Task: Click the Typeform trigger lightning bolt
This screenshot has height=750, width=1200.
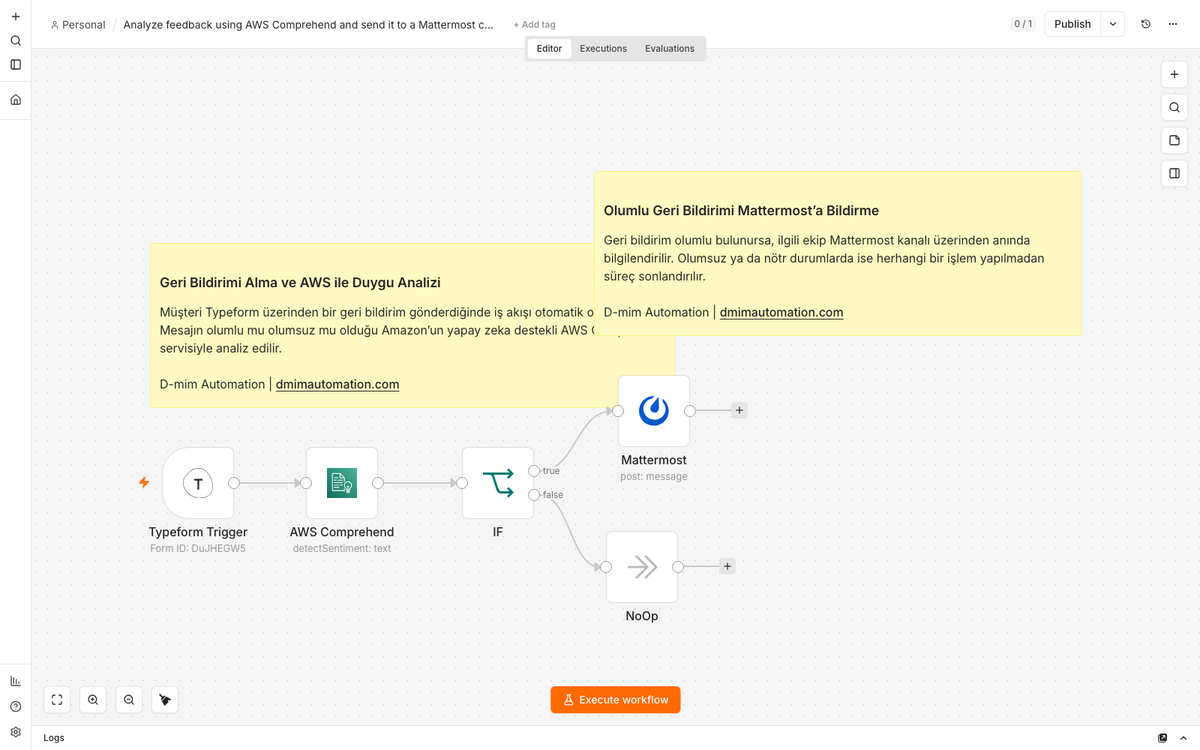Action: [144, 482]
